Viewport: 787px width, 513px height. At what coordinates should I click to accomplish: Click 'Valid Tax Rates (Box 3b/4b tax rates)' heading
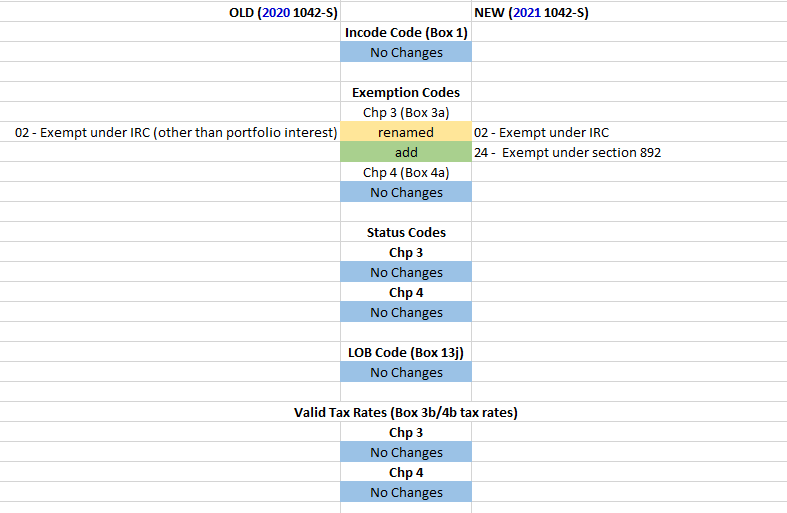coord(406,413)
